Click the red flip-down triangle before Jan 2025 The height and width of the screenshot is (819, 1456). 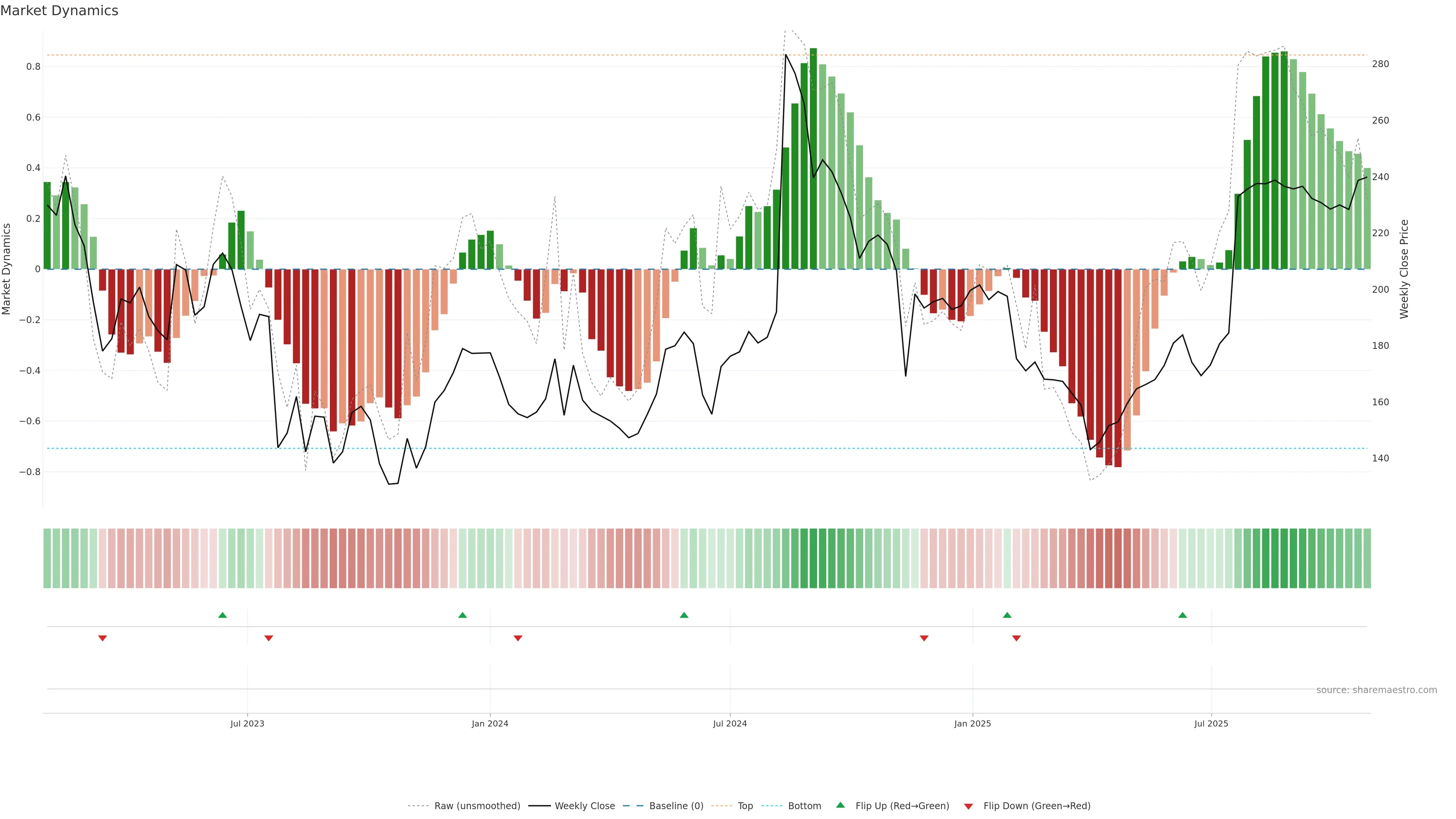[924, 638]
